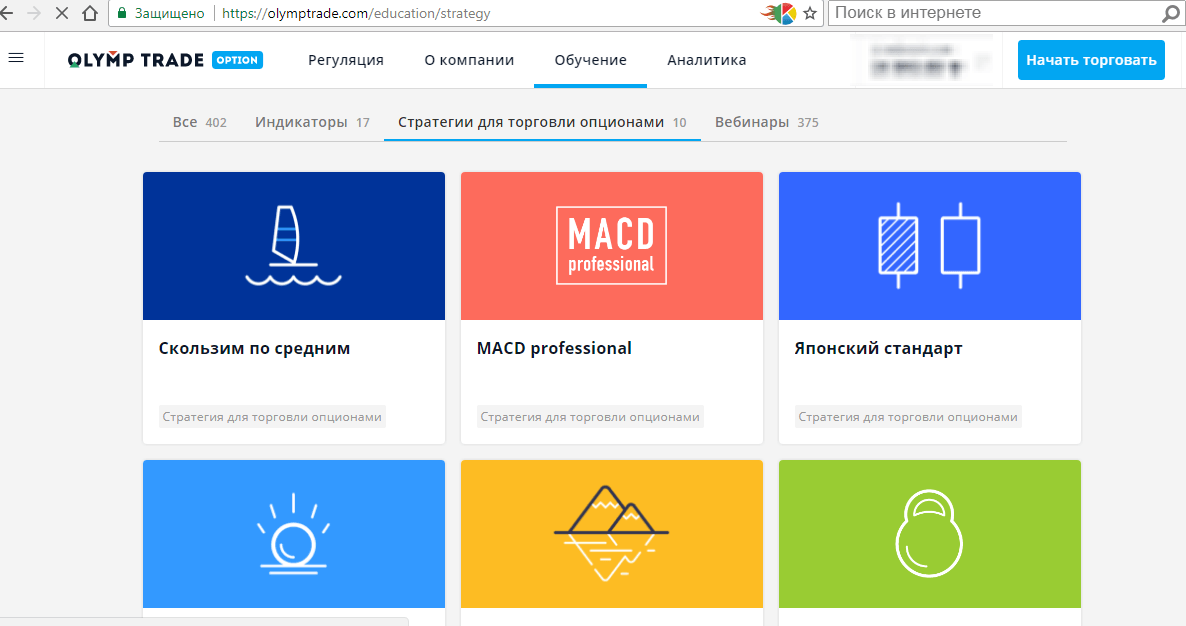The height and width of the screenshot is (626, 1186).
Task: Select Стратегии для торговли опционами tab
Action: 542,122
